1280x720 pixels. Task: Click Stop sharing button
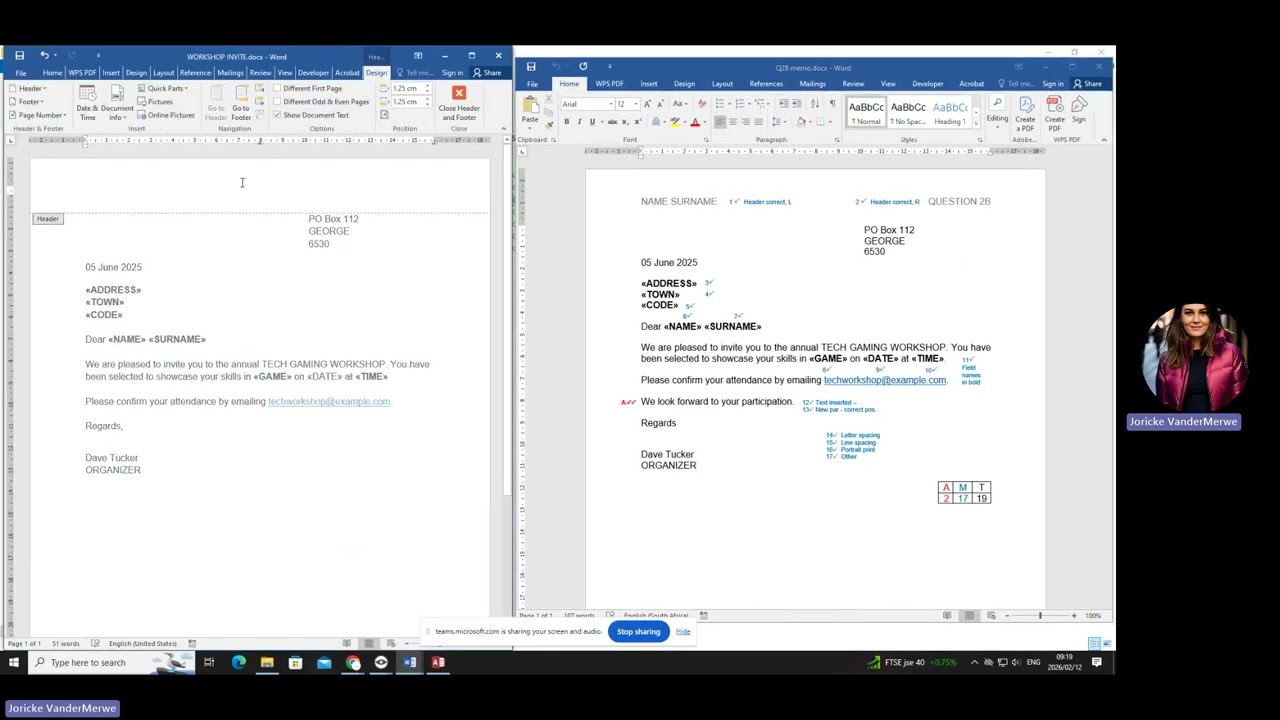tap(638, 632)
